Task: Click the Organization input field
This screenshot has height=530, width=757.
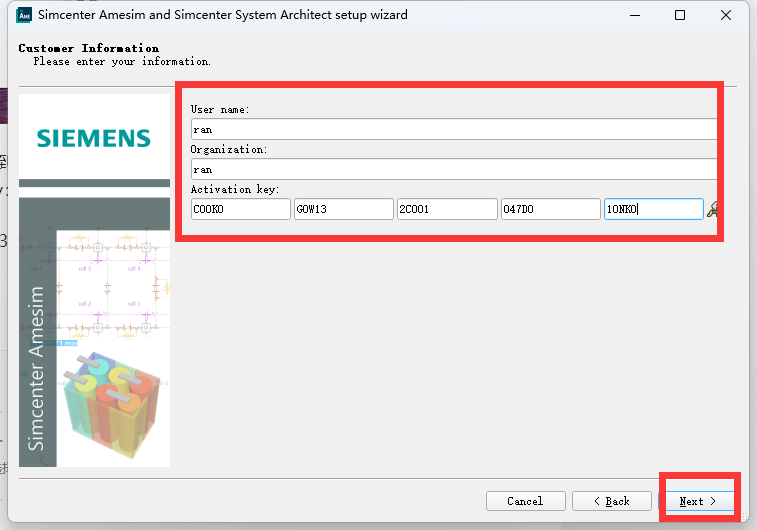Action: 454,169
